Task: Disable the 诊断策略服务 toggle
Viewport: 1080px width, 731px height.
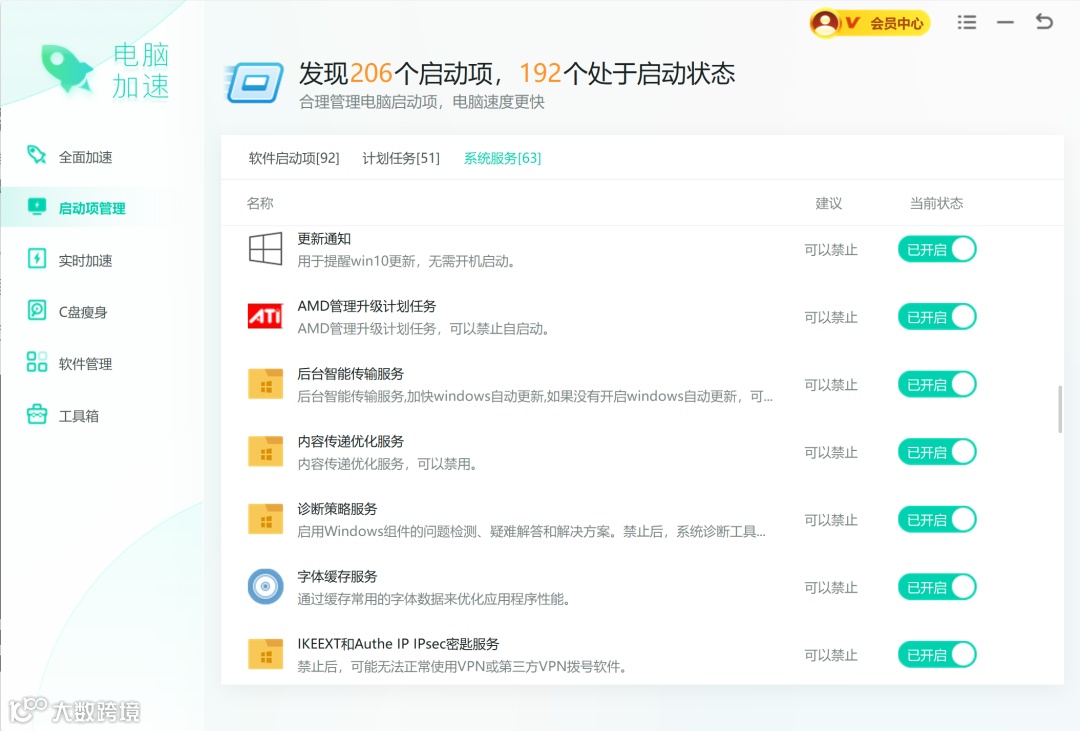Action: coord(937,519)
